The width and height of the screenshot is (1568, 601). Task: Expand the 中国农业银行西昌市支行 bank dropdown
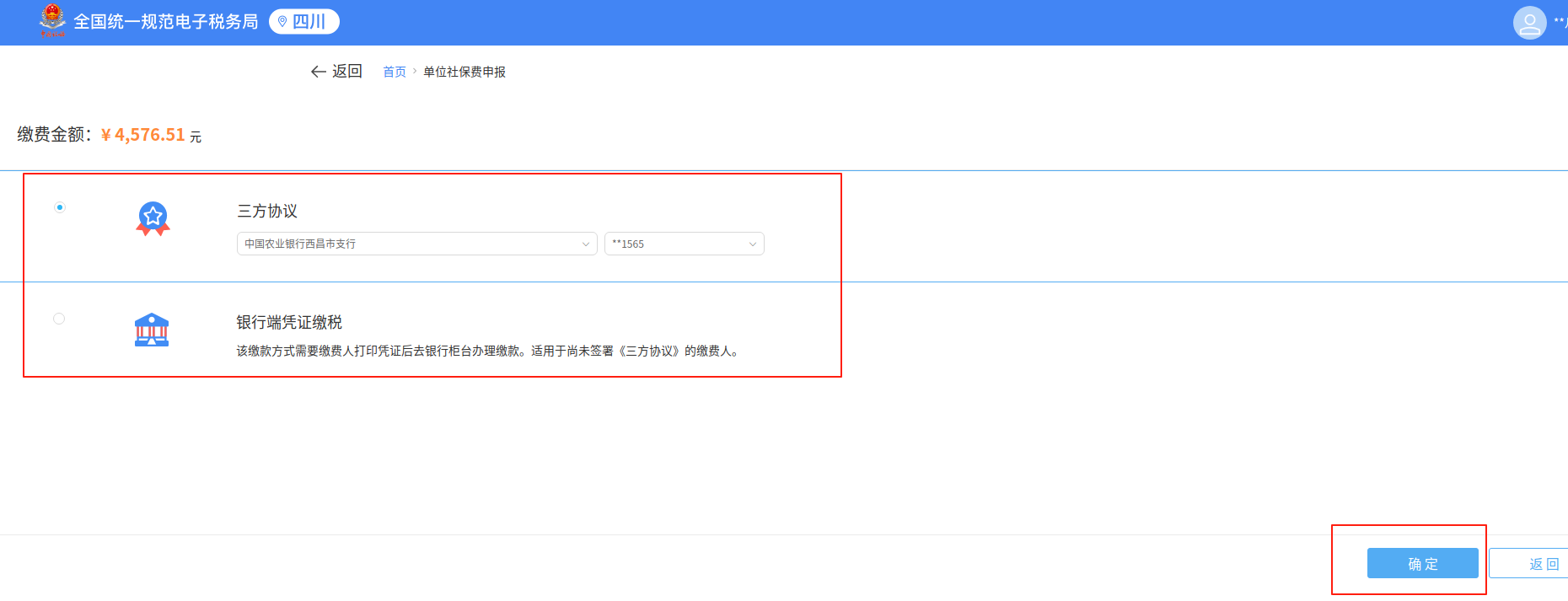tap(416, 244)
